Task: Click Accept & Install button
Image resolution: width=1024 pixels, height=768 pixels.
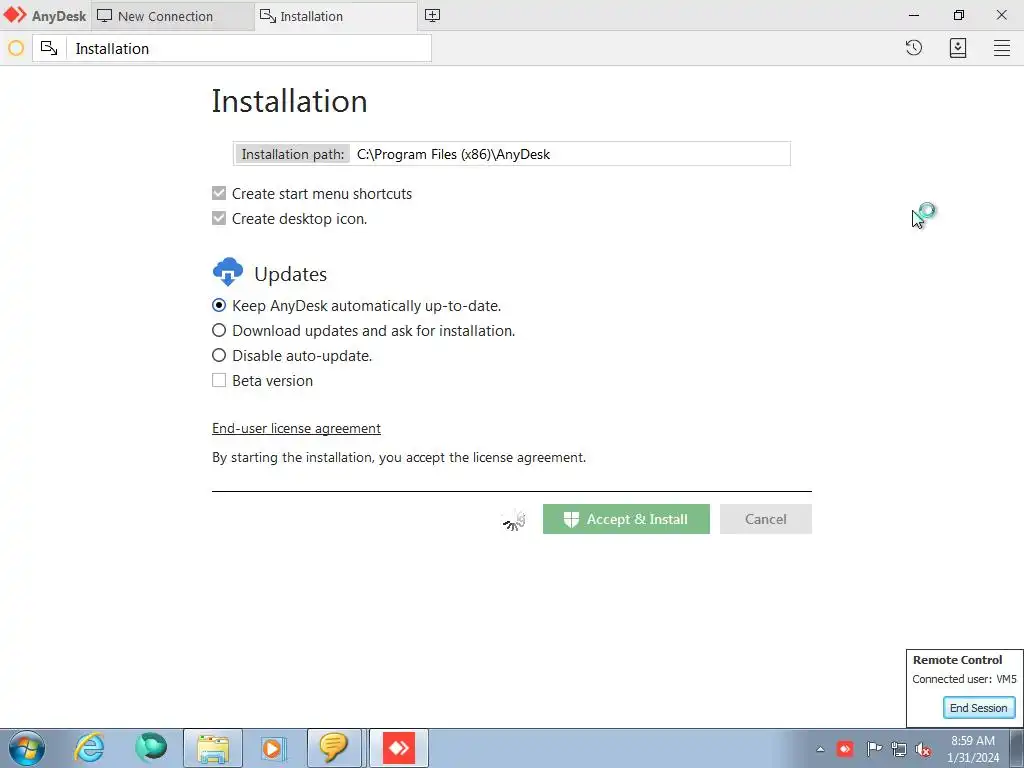Action: coord(626,519)
